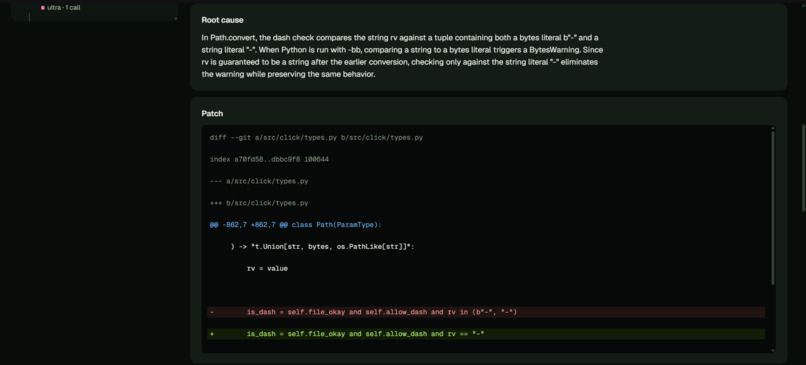Click the patch code block scrollbar

tap(772, 208)
